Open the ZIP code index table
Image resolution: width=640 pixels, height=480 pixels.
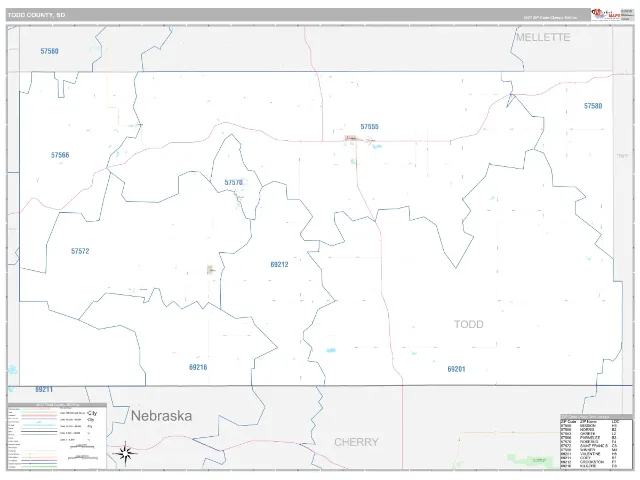(596, 443)
